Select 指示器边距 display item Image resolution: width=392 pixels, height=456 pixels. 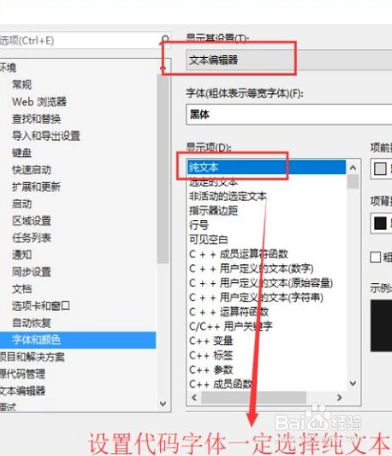tap(213, 211)
